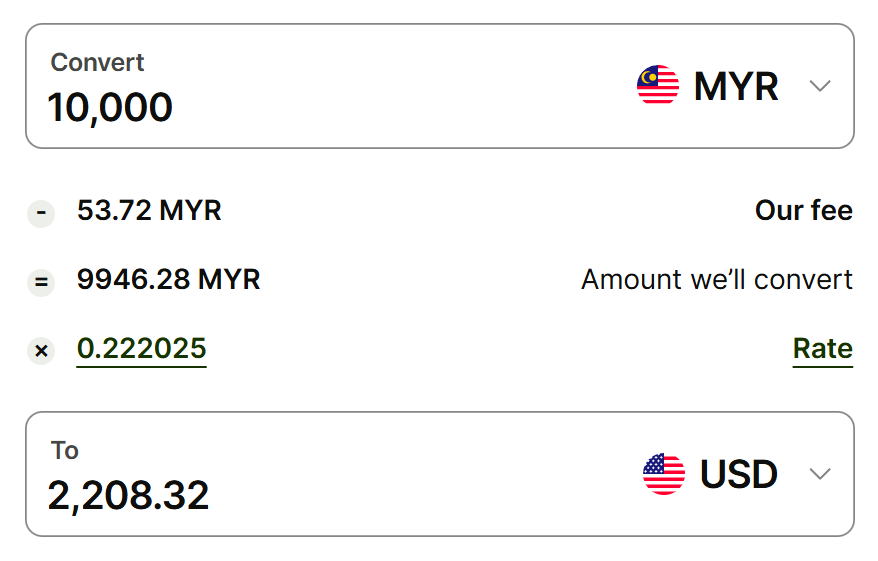Click the "Convert" field label

tap(97, 62)
